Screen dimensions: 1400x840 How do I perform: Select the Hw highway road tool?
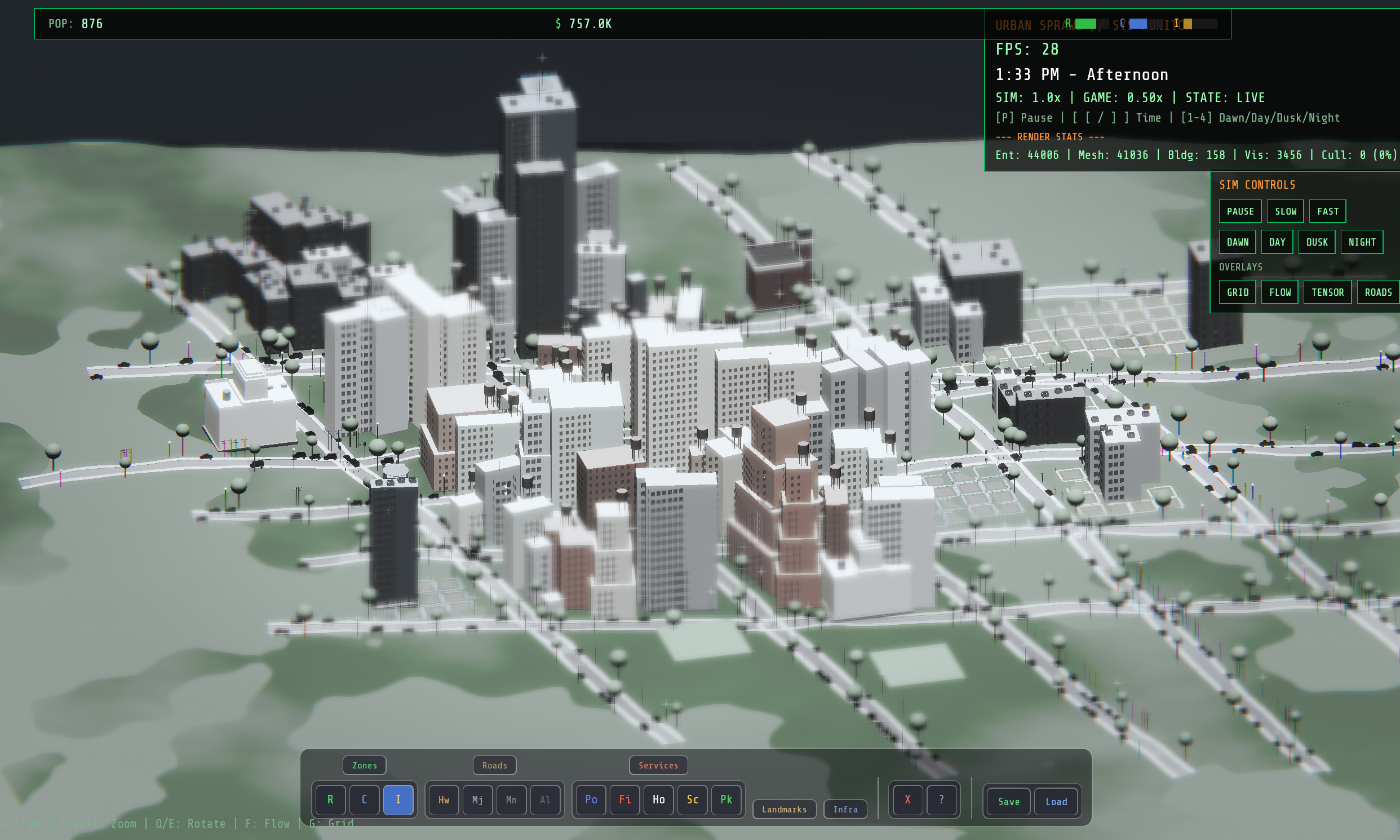(443, 800)
